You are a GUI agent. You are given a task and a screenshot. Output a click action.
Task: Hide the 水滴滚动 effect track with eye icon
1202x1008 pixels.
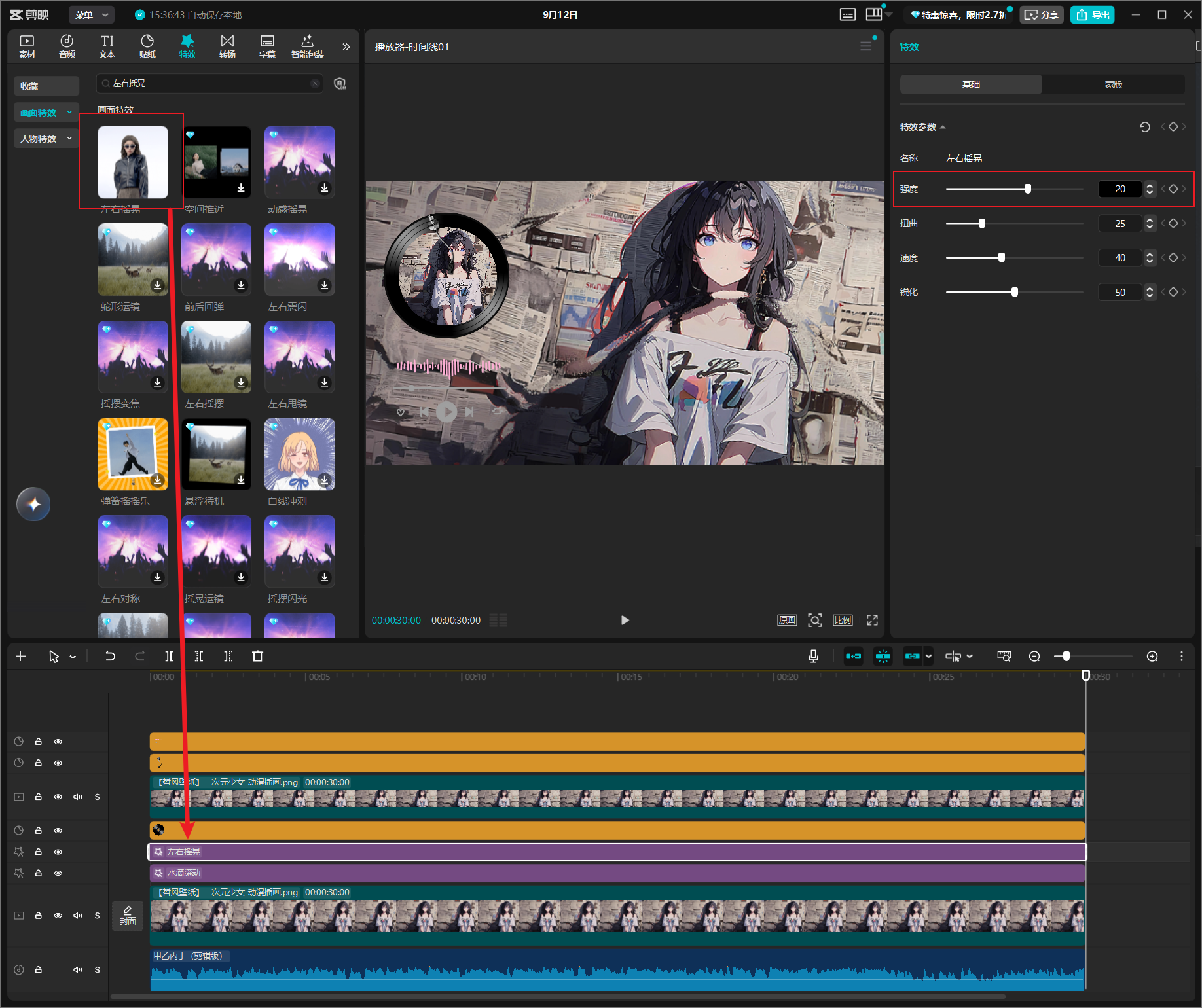tap(58, 873)
